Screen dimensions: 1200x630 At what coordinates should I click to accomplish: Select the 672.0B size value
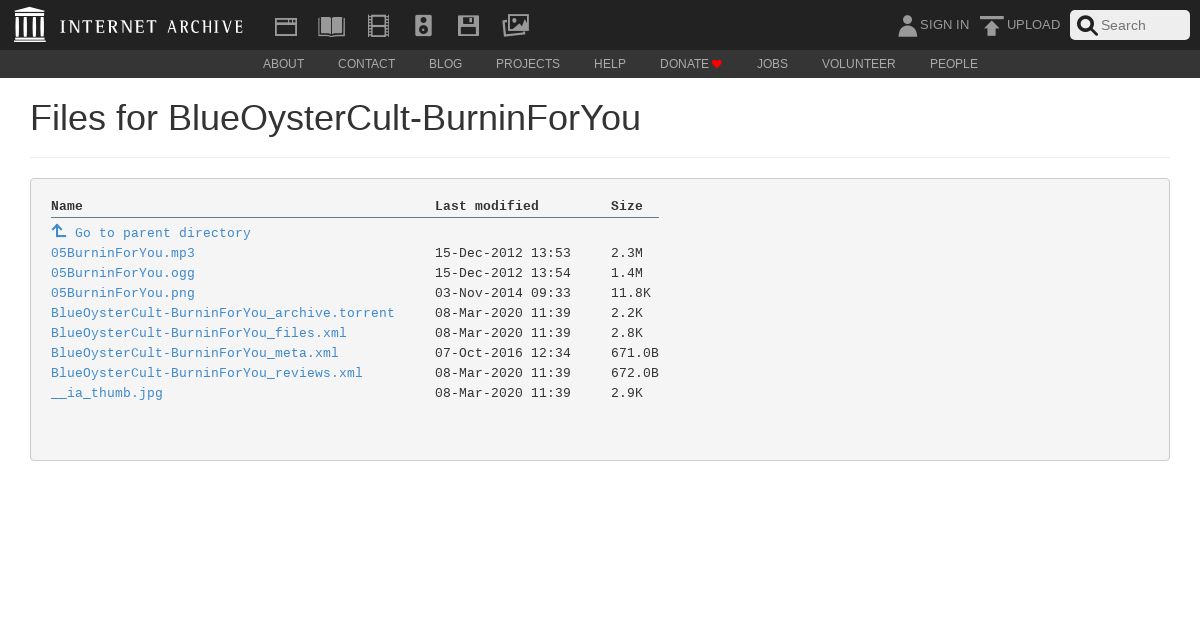coord(635,373)
